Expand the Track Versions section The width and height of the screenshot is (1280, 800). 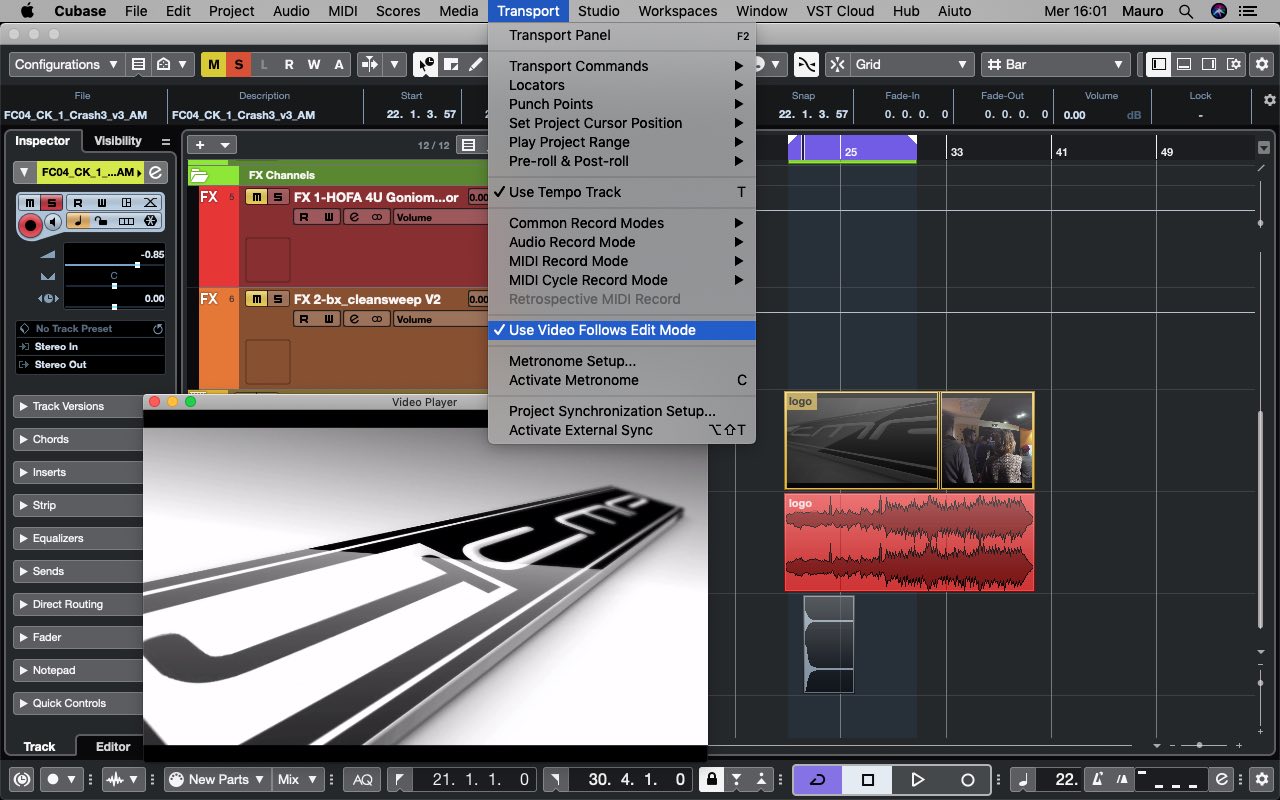point(80,406)
